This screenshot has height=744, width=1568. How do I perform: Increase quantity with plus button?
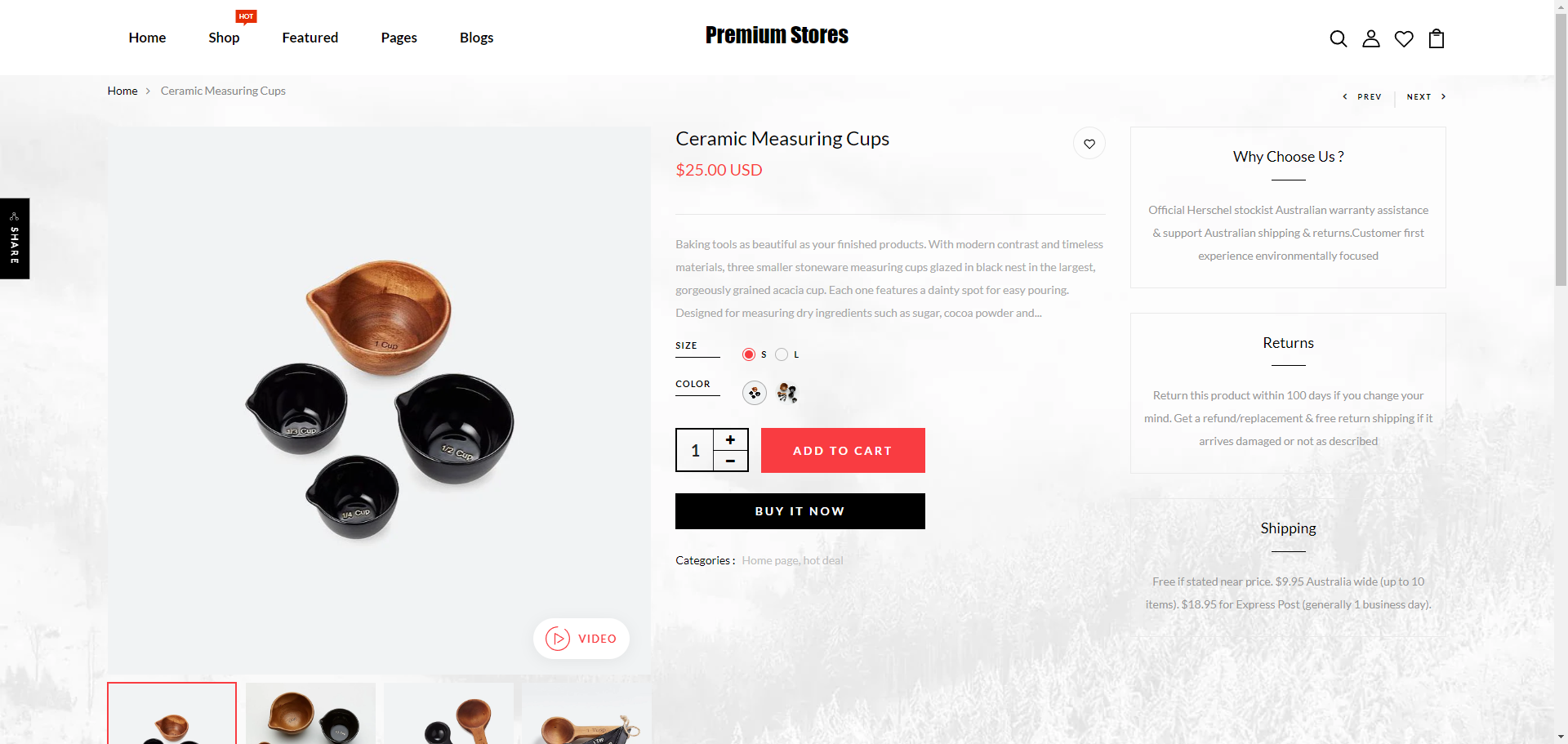pyautogui.click(x=730, y=439)
